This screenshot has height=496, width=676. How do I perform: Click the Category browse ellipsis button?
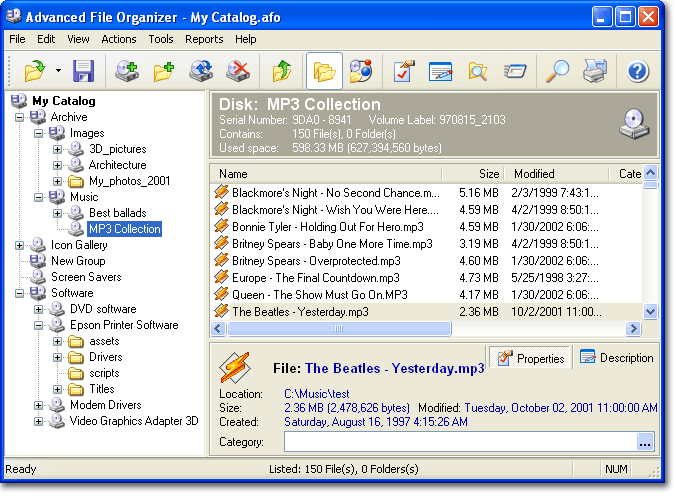coord(645,442)
